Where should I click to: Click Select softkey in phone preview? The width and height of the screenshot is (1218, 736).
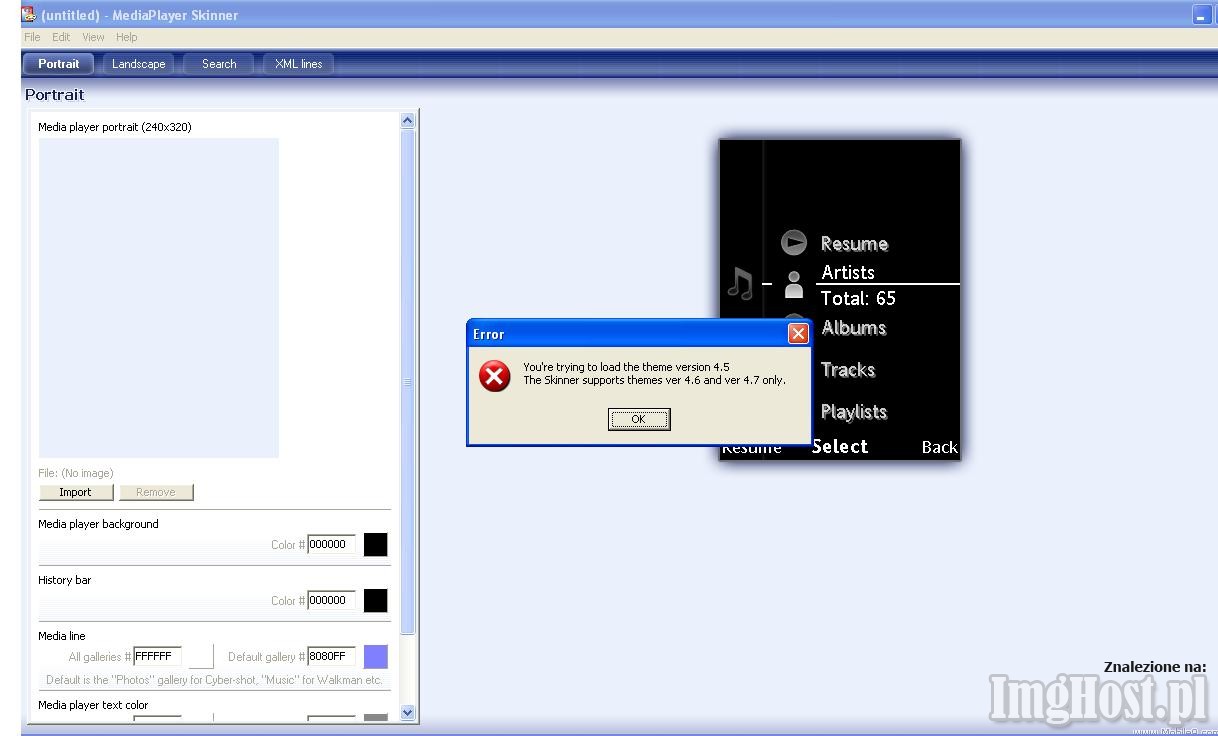point(840,447)
